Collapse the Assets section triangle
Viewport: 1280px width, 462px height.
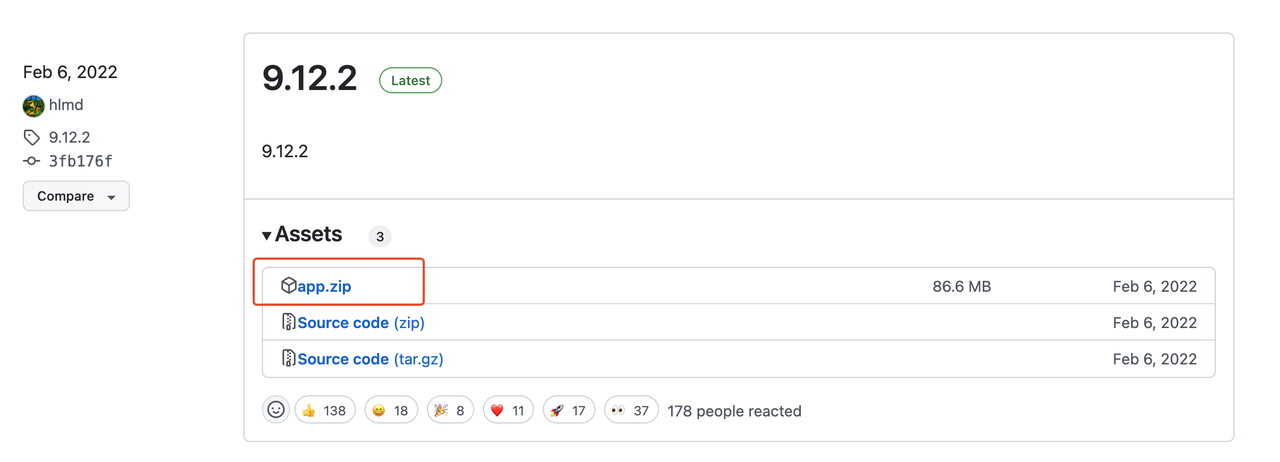(267, 236)
